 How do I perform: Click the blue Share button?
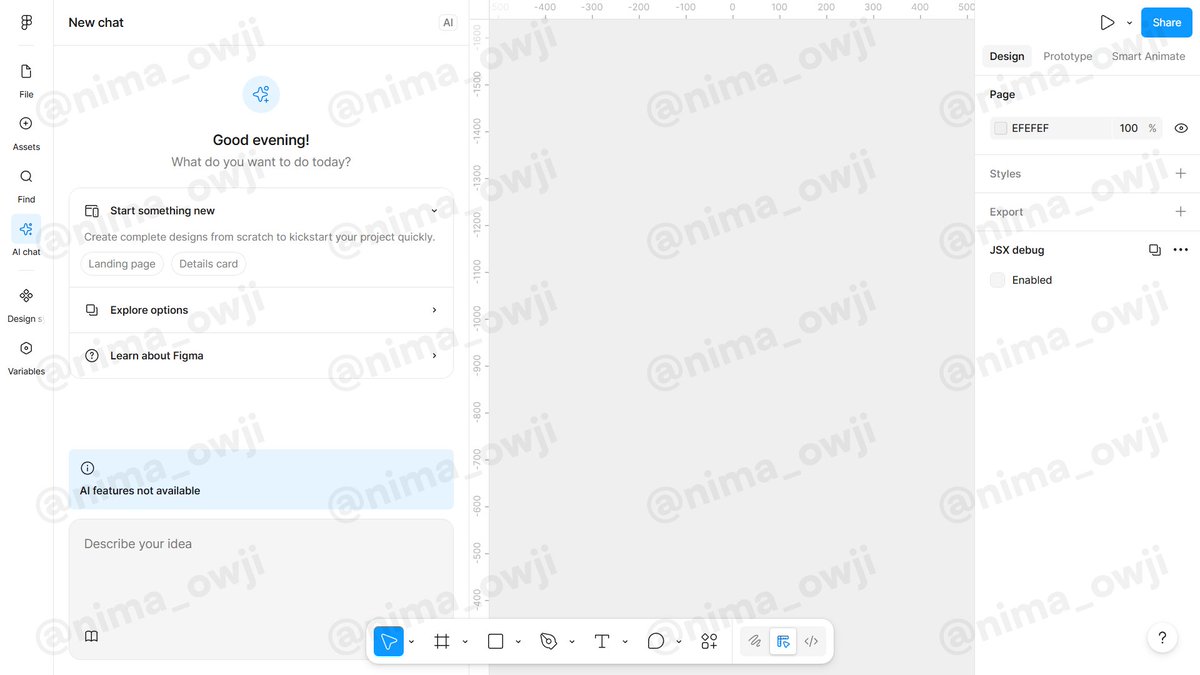(x=1166, y=21)
